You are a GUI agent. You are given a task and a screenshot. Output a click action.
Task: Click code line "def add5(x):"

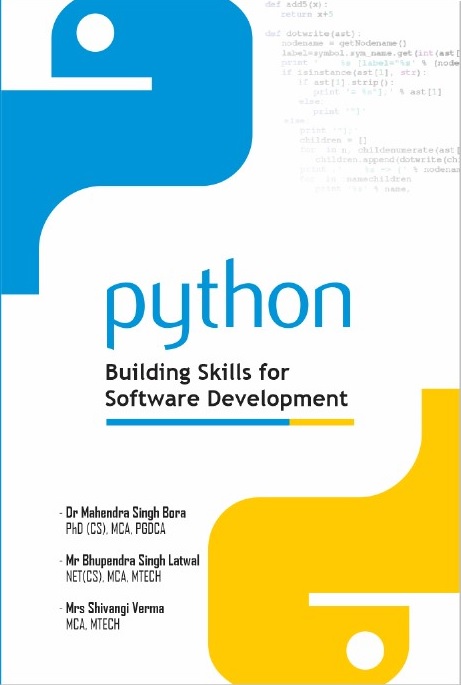tap(296, 4)
